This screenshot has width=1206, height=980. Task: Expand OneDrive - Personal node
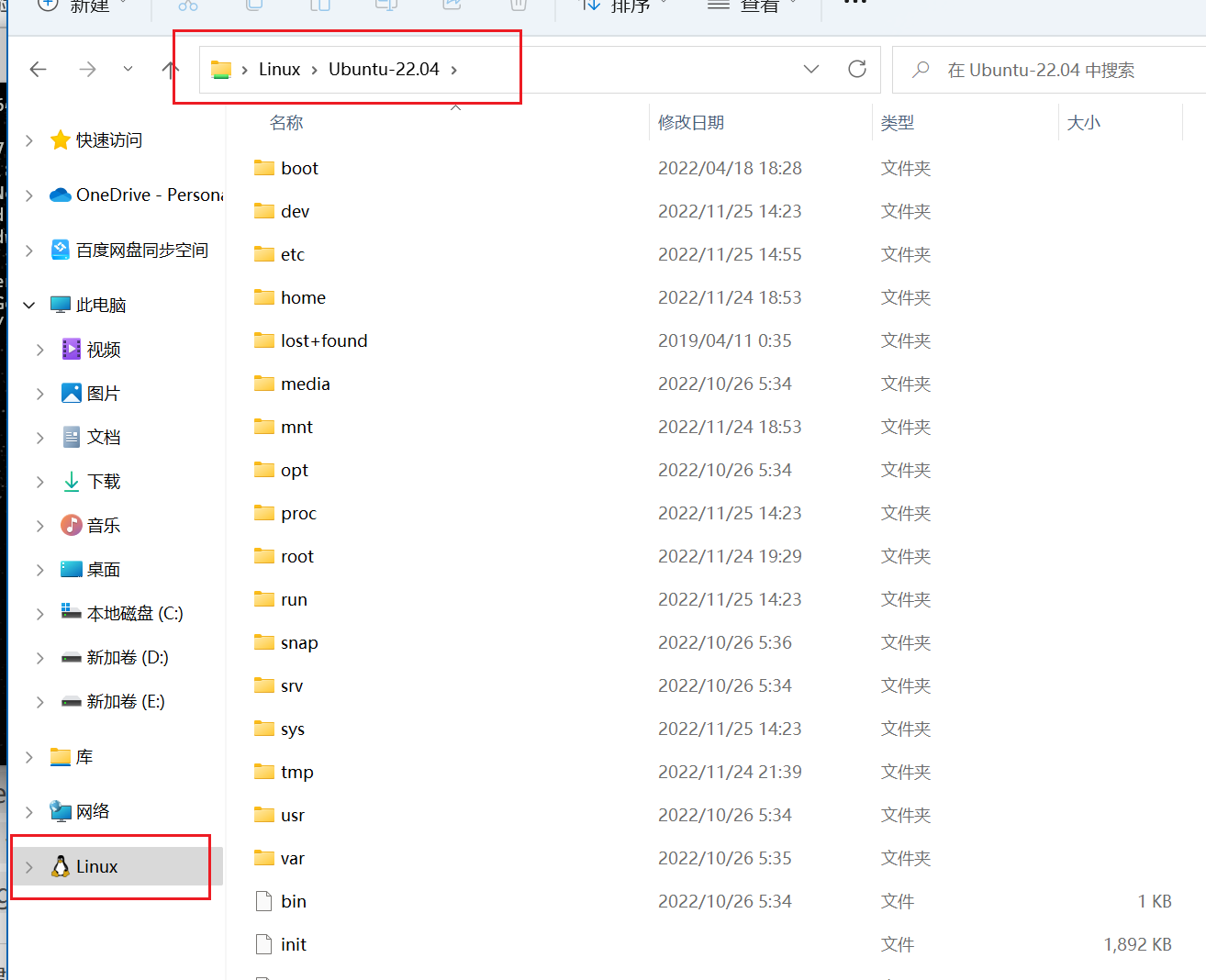(29, 195)
